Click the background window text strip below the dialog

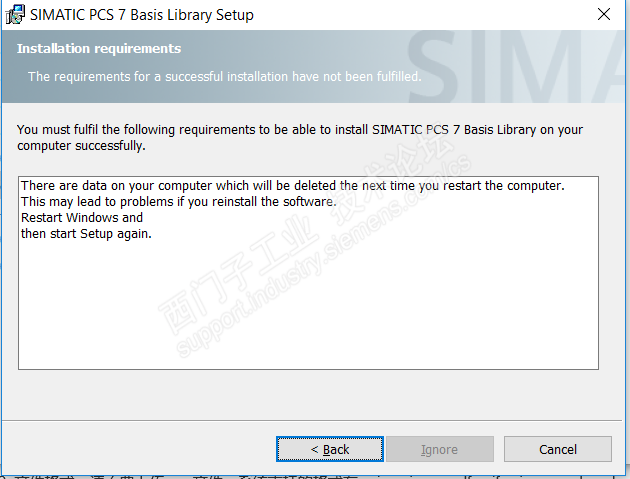point(300,474)
